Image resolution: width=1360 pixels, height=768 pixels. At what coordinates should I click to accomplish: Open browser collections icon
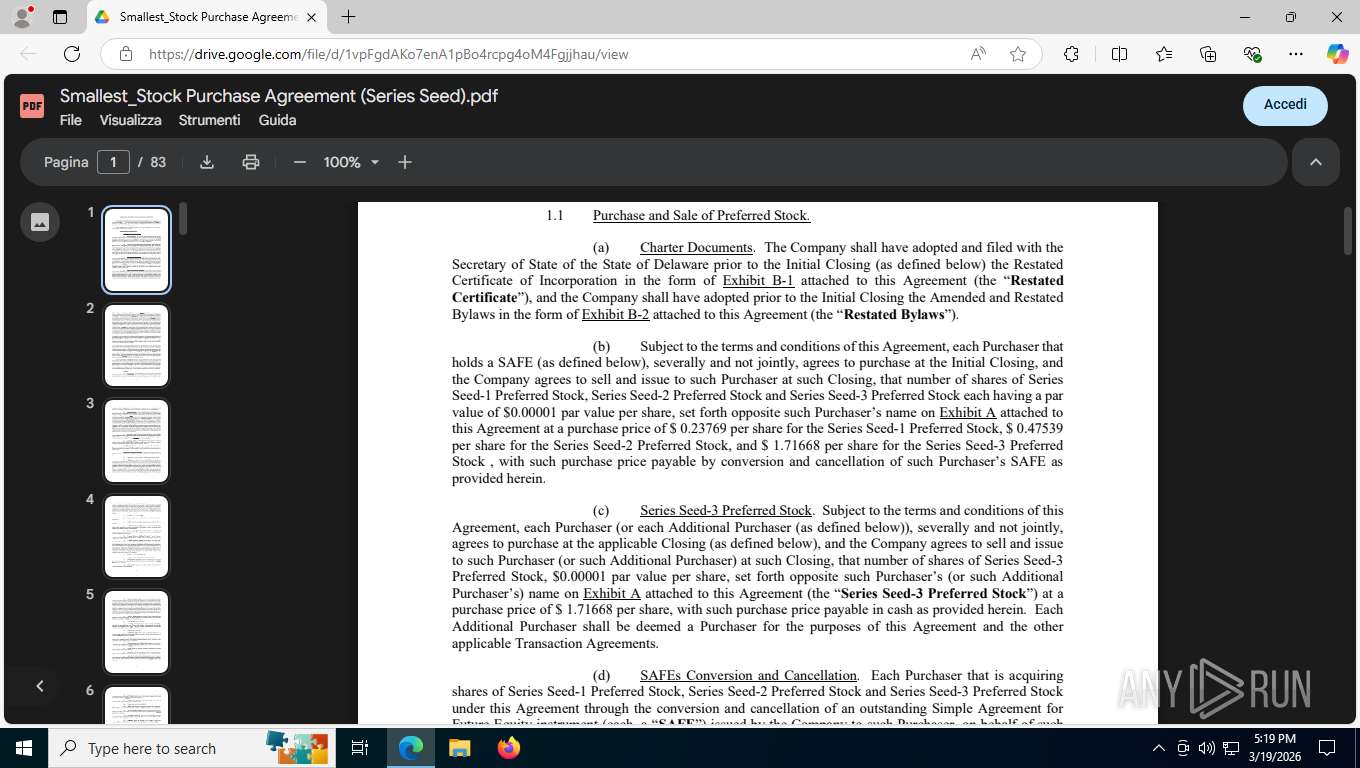click(x=1208, y=54)
